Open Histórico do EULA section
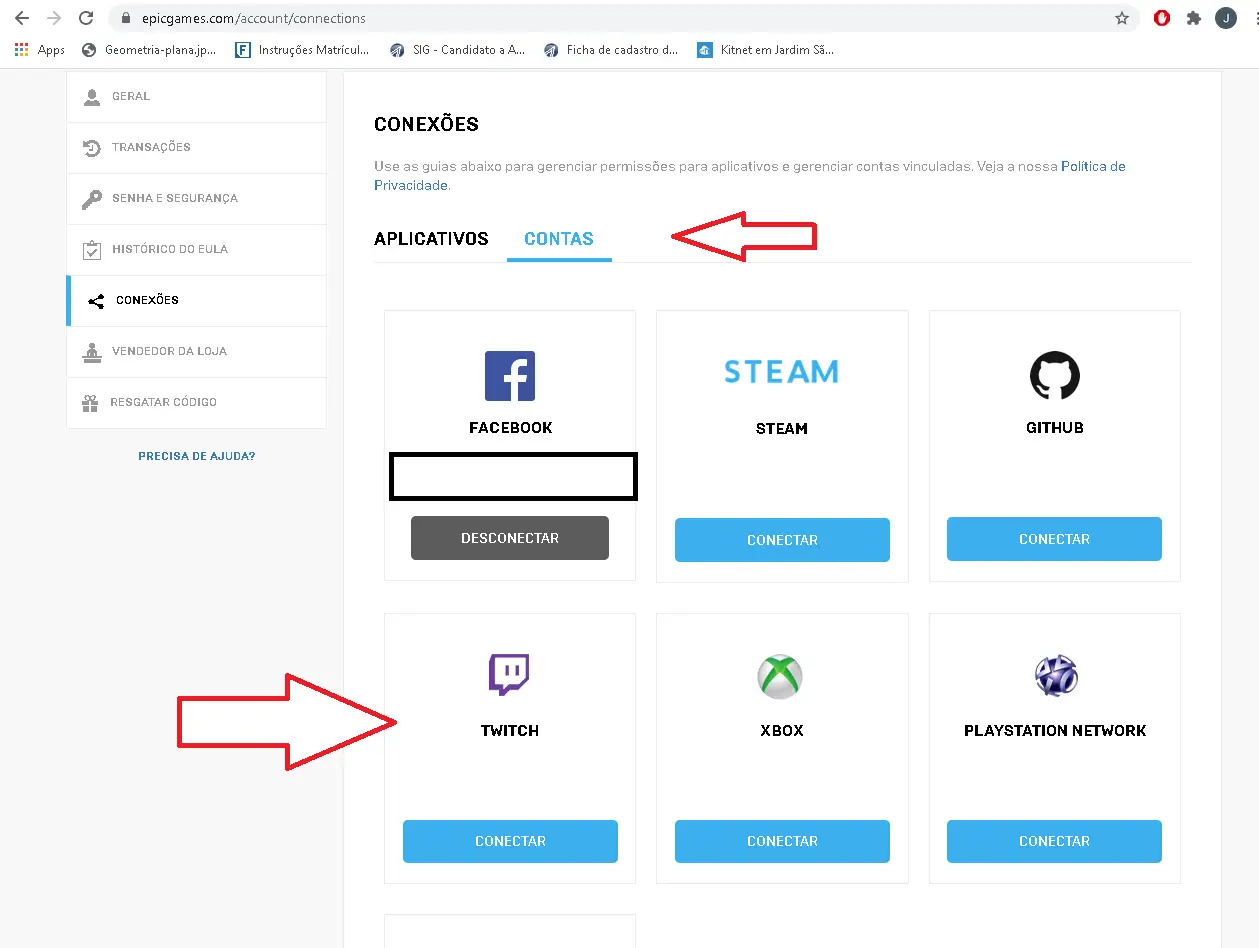Image resolution: width=1259 pixels, height=948 pixels. [x=196, y=250]
